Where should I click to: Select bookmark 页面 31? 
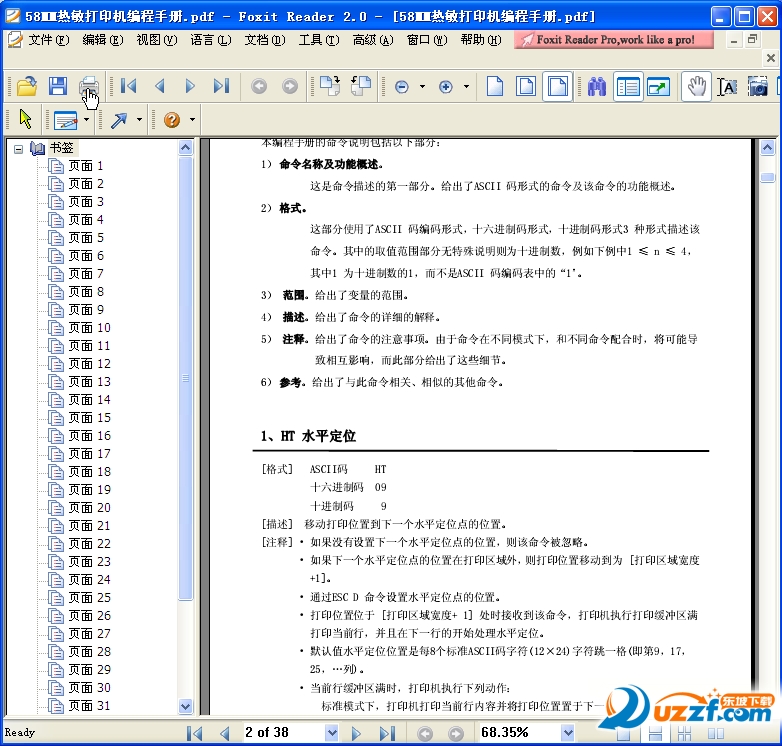(89, 706)
